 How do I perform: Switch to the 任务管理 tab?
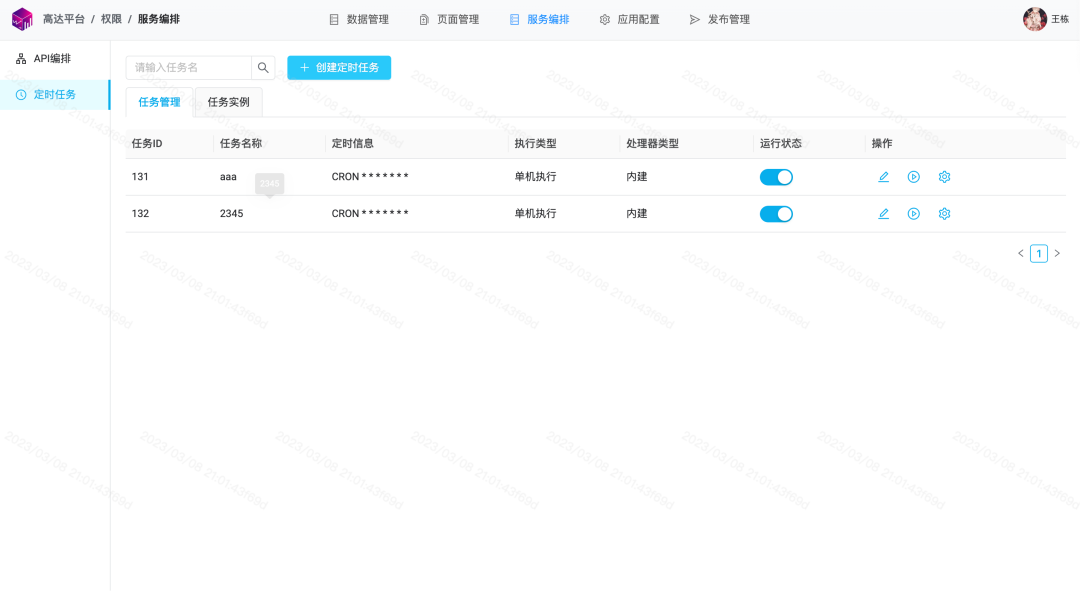(159, 102)
